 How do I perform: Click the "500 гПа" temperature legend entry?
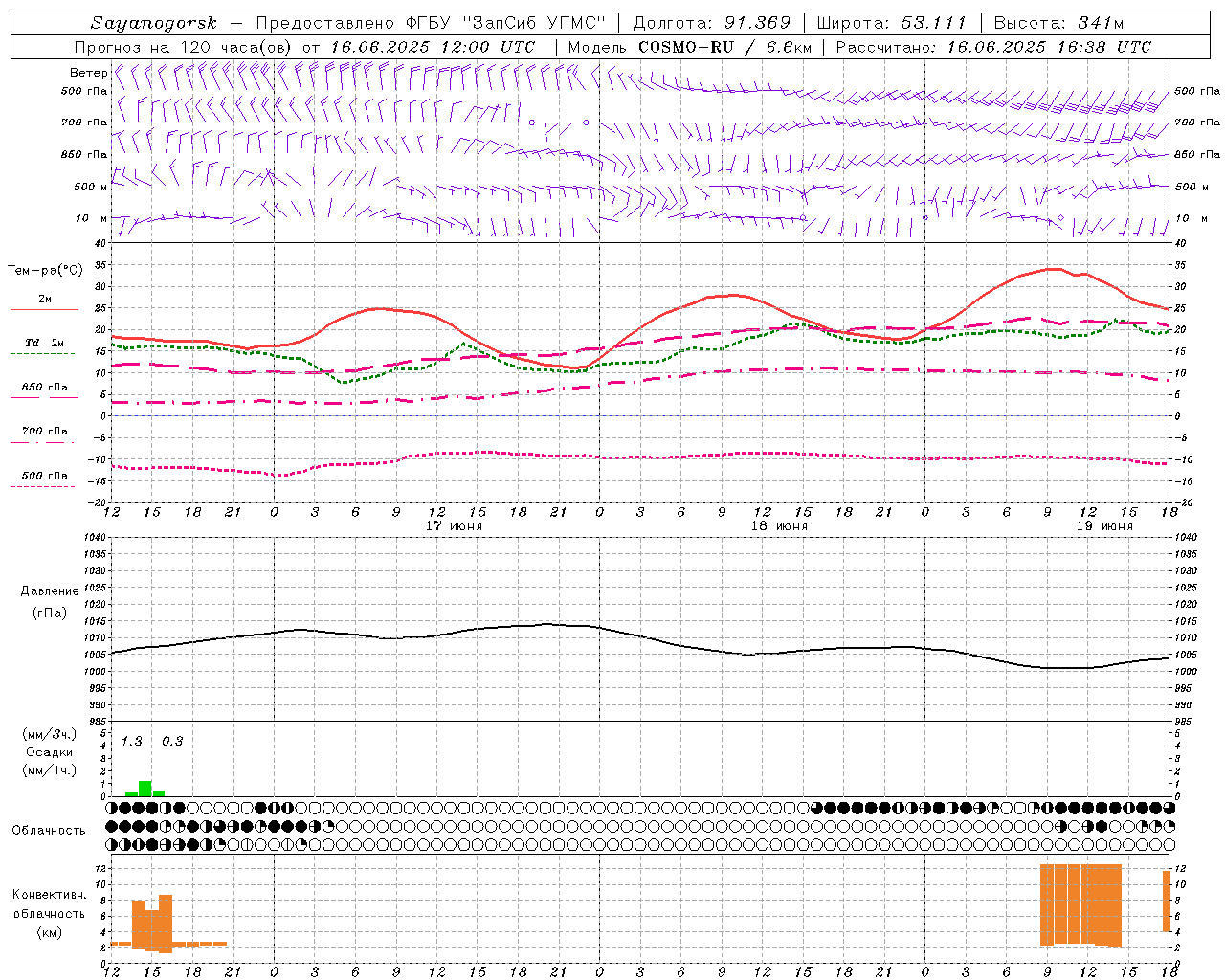44,476
